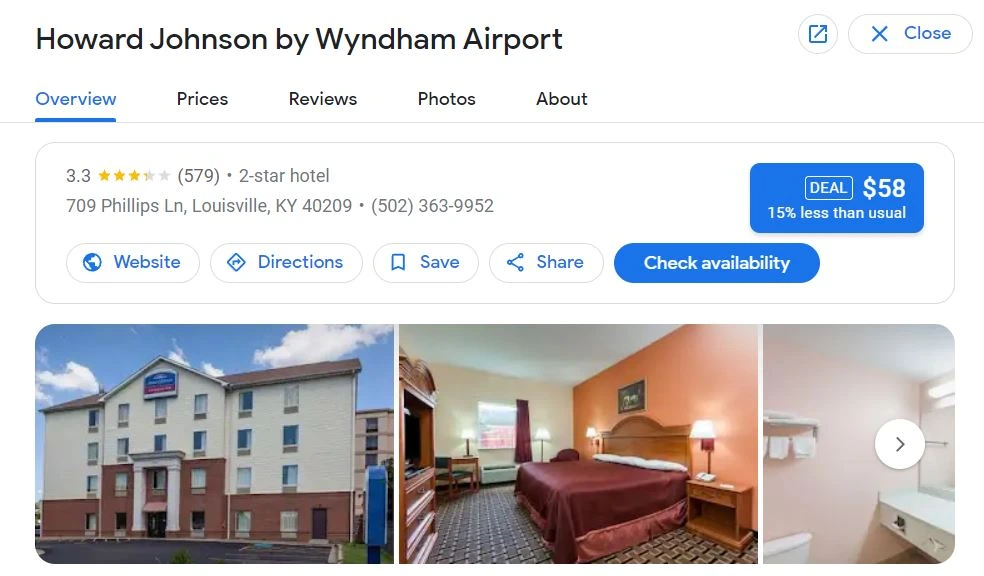Image resolution: width=984 pixels, height=576 pixels.
Task: Select the About tab
Action: (562, 99)
